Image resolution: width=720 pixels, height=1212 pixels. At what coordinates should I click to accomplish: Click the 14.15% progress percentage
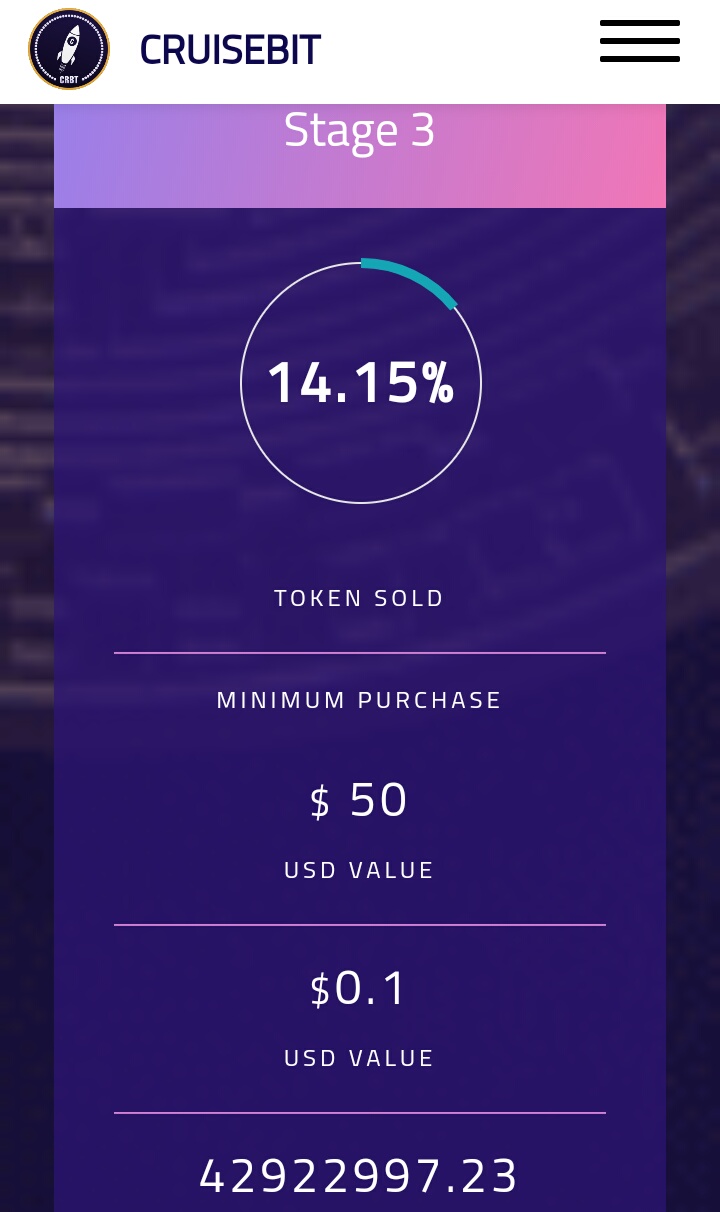pos(360,383)
